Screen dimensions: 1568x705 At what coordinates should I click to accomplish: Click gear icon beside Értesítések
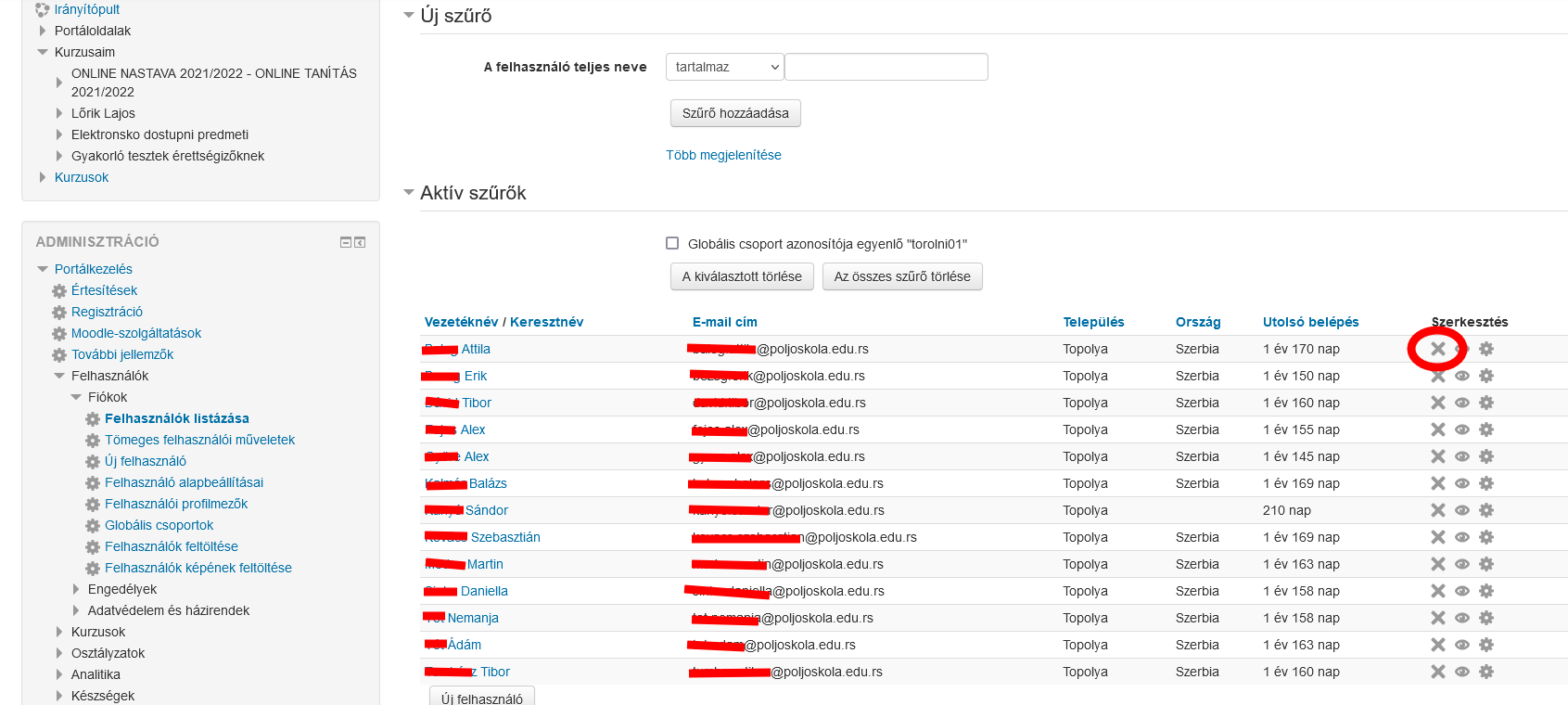tap(59, 291)
